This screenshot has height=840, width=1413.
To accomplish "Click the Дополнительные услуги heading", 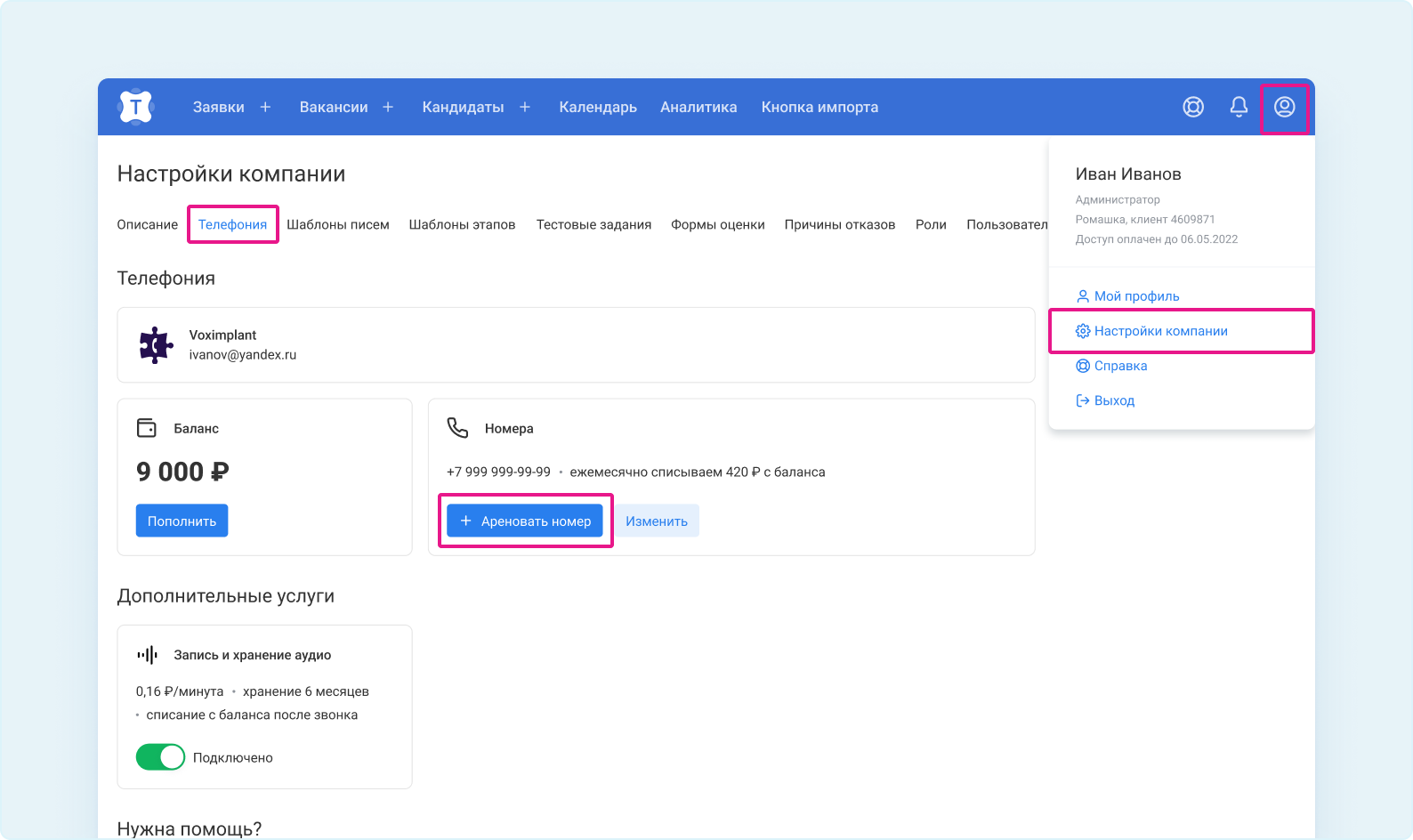I will point(226,596).
